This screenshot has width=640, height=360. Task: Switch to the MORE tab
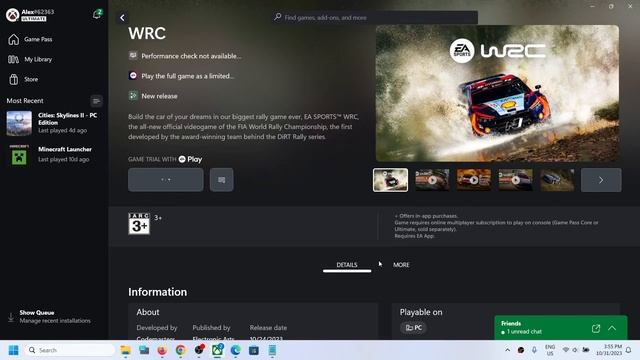coord(401,265)
